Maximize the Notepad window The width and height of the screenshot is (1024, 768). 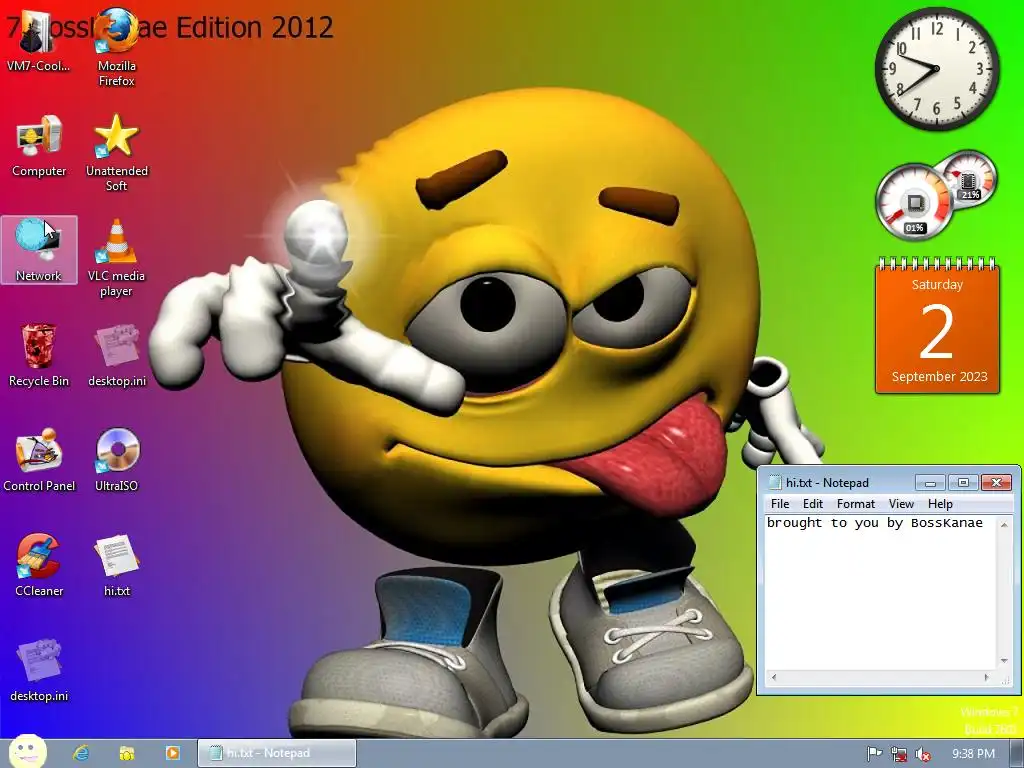[963, 483]
